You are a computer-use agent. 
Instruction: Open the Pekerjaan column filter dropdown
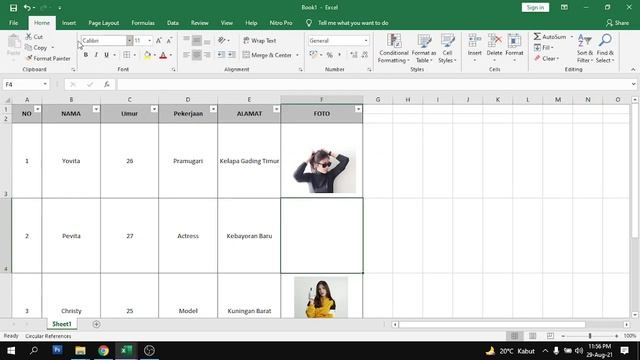tap(213, 109)
